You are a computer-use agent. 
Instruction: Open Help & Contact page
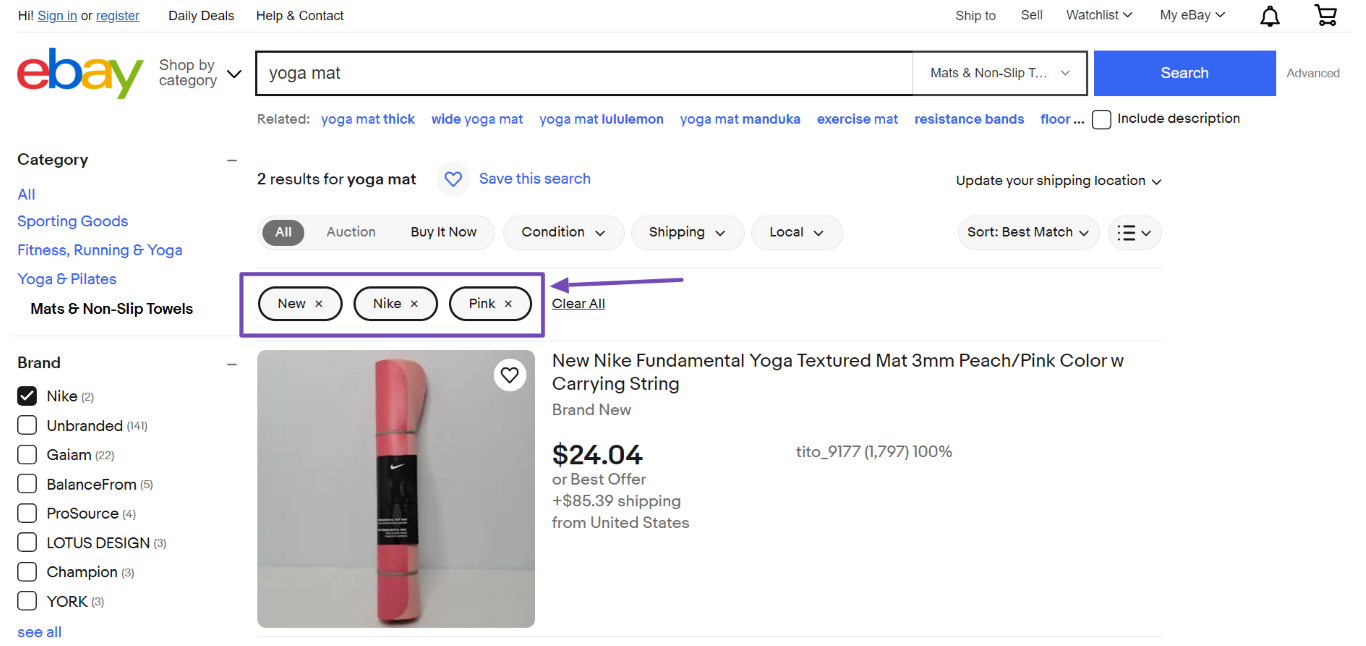point(300,16)
